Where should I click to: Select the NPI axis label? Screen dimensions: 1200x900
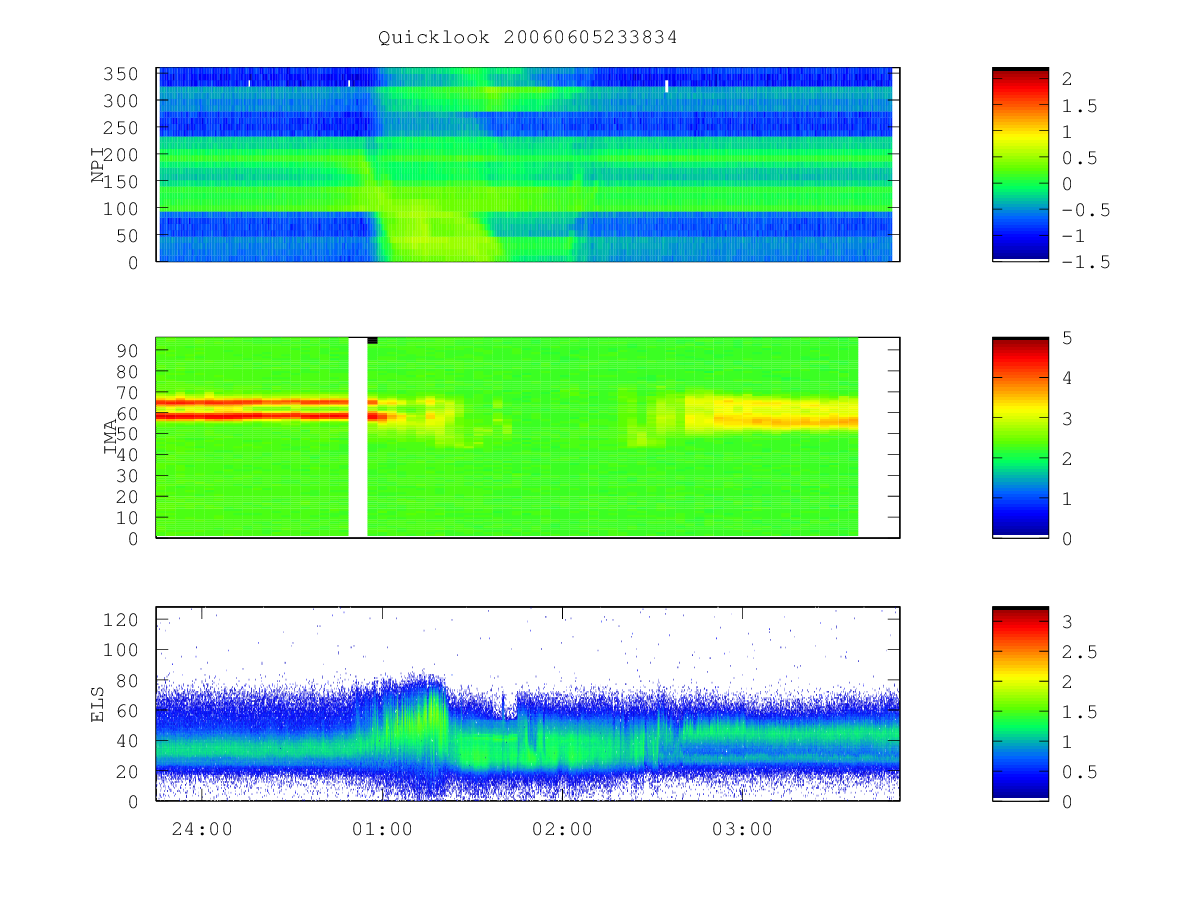98,165
